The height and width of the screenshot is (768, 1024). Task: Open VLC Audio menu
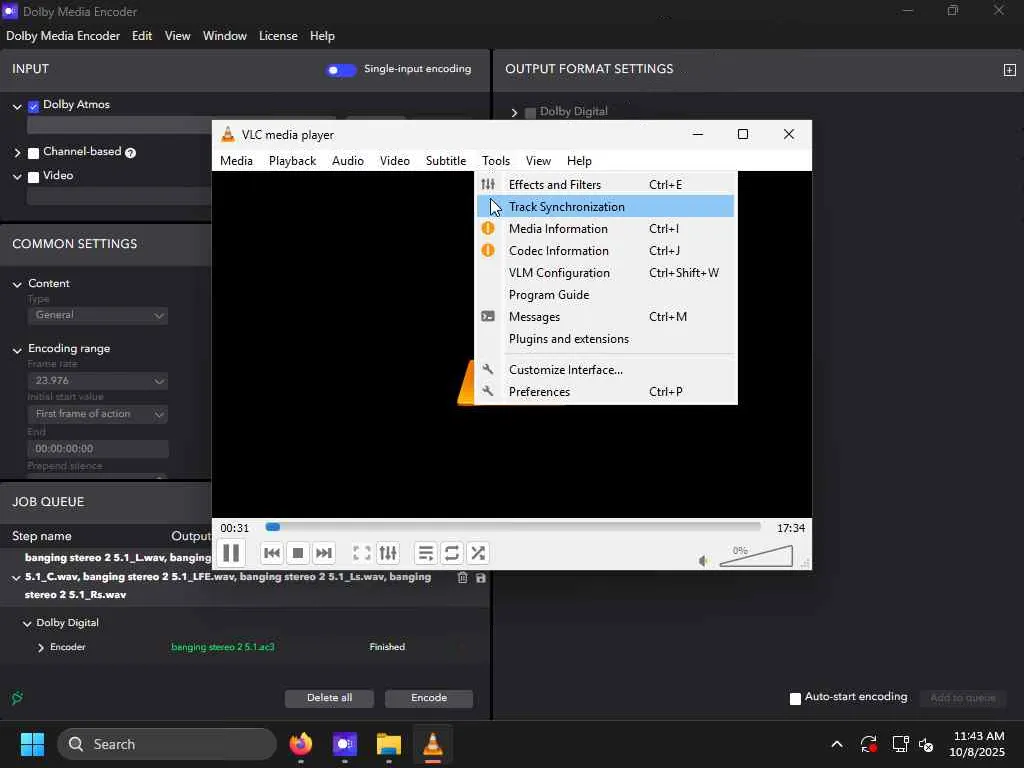[347, 161]
